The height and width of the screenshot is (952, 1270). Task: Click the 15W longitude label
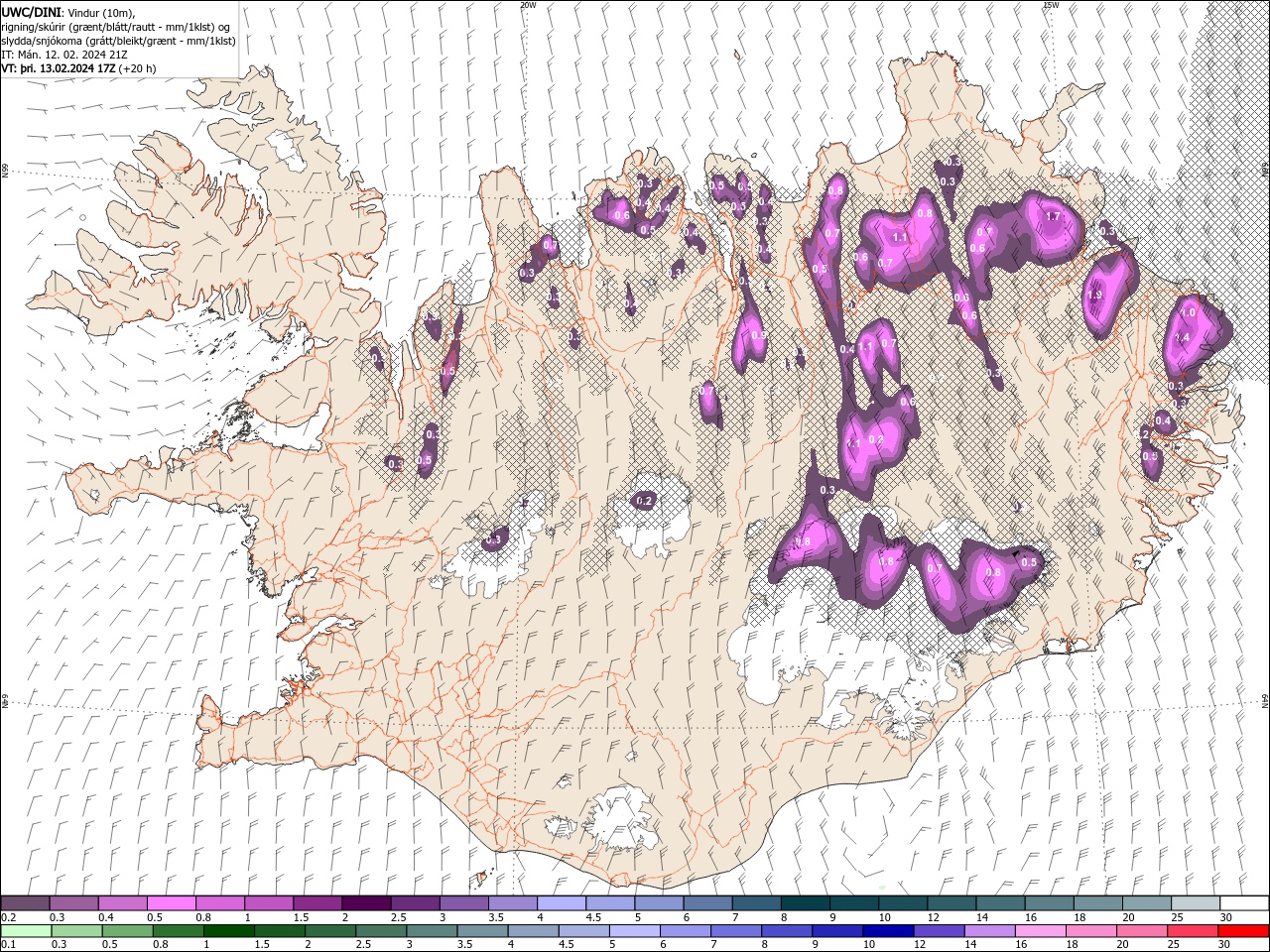[1051, 5]
